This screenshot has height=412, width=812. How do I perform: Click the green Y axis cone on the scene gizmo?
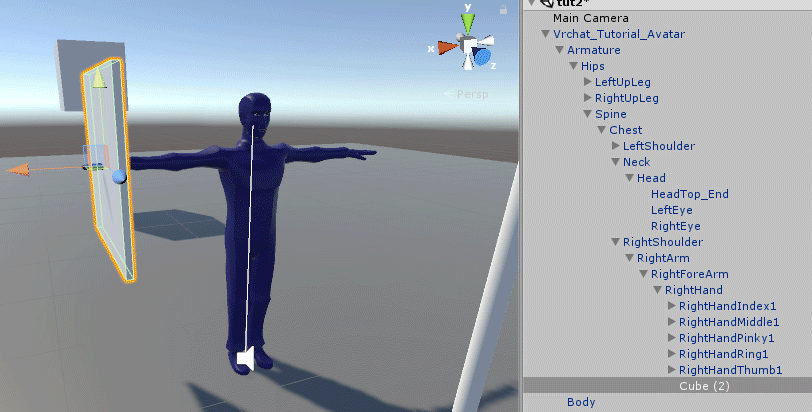(468, 23)
